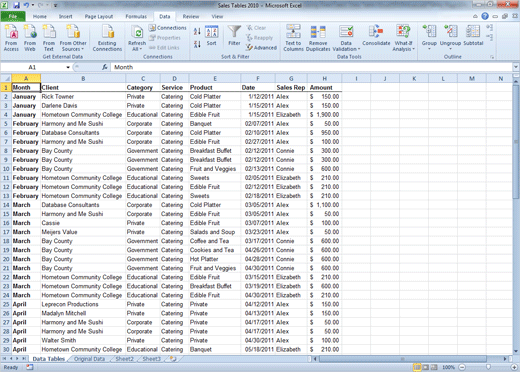This screenshot has width=520, height=372.
Task: Click Reapply in Sort & Filter
Action: pyautogui.click(x=260, y=38)
